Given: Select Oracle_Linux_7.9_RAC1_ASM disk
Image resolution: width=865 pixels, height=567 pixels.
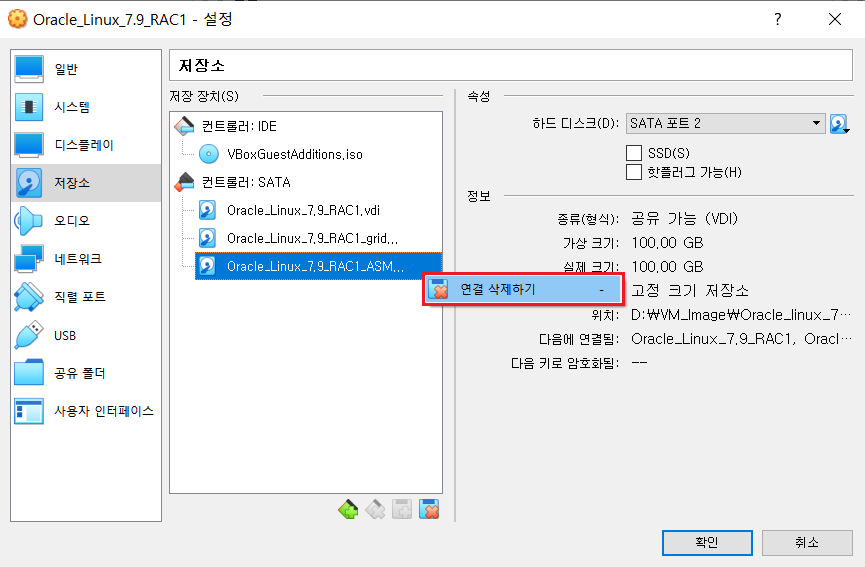Looking at the screenshot, I should click(319, 266).
